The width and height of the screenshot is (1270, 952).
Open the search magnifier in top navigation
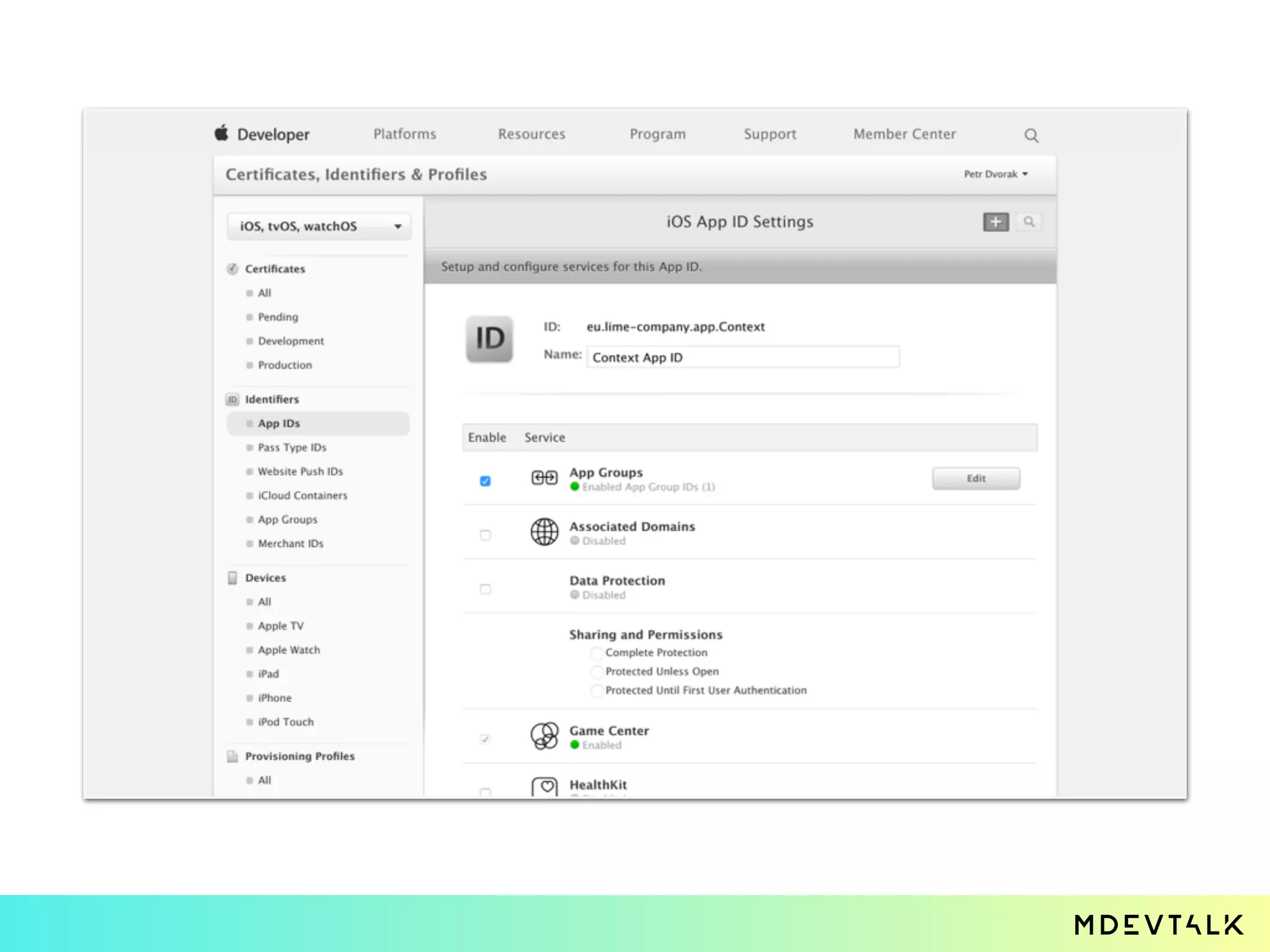[1031, 135]
